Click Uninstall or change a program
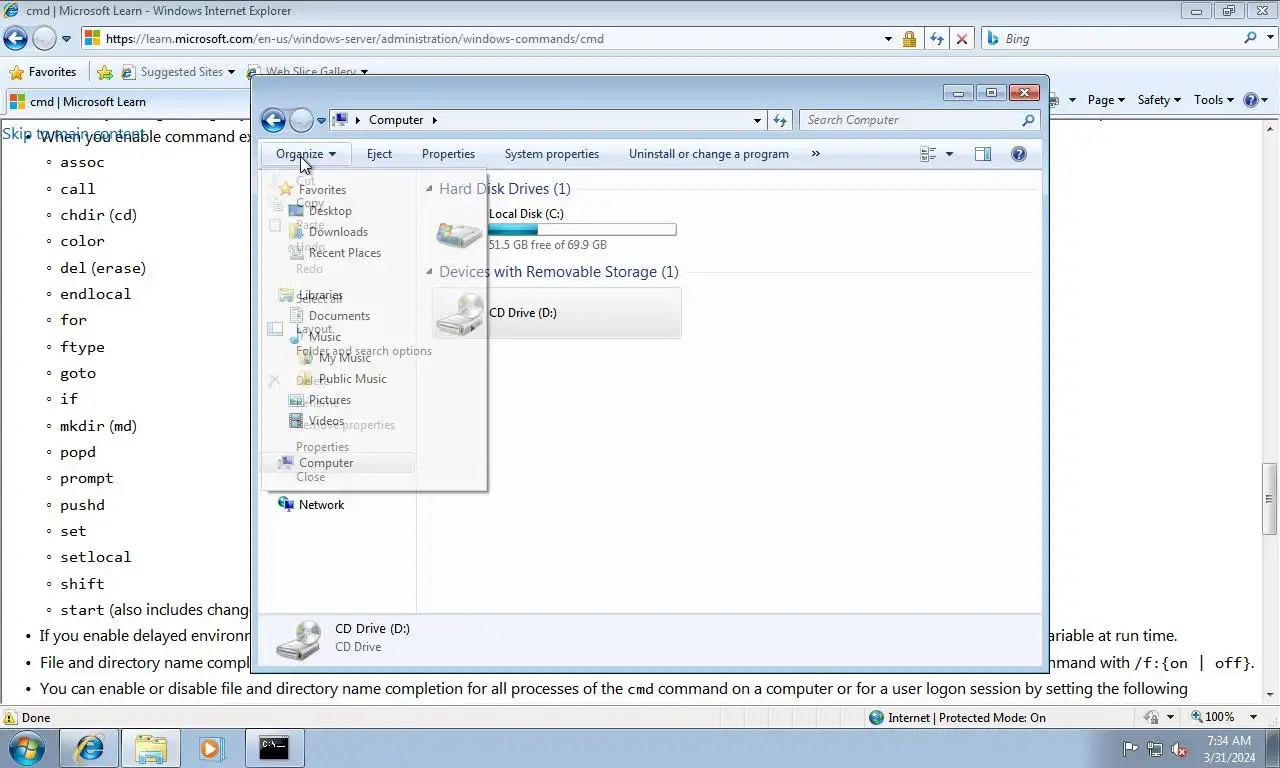The image size is (1280, 768). point(709,154)
